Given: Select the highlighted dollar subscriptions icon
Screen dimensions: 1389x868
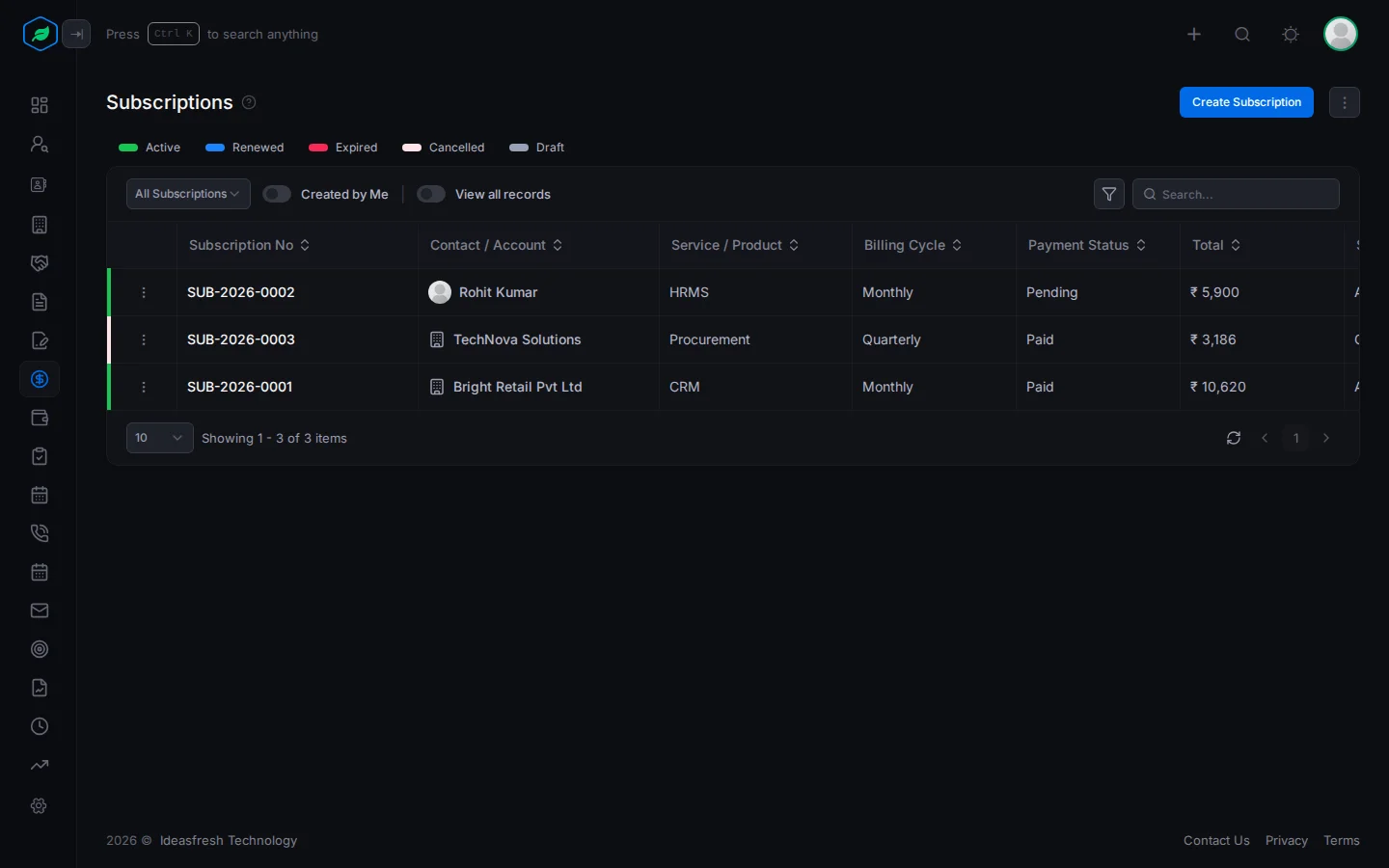Looking at the screenshot, I should (x=40, y=379).
